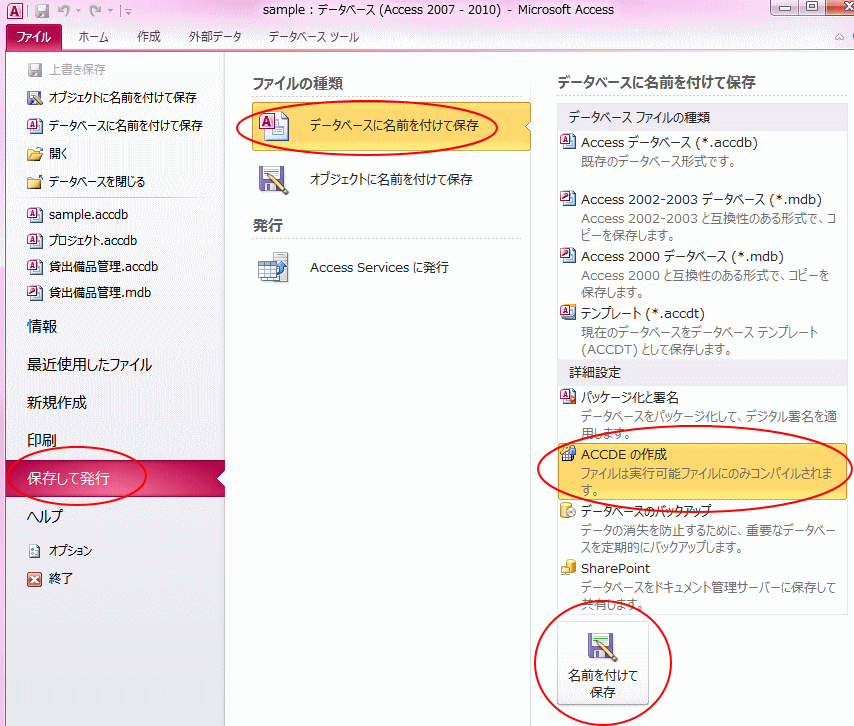The height and width of the screenshot is (726, 854).
Task: Click the icon next to Access 2000 データベース
Action: tap(568, 255)
